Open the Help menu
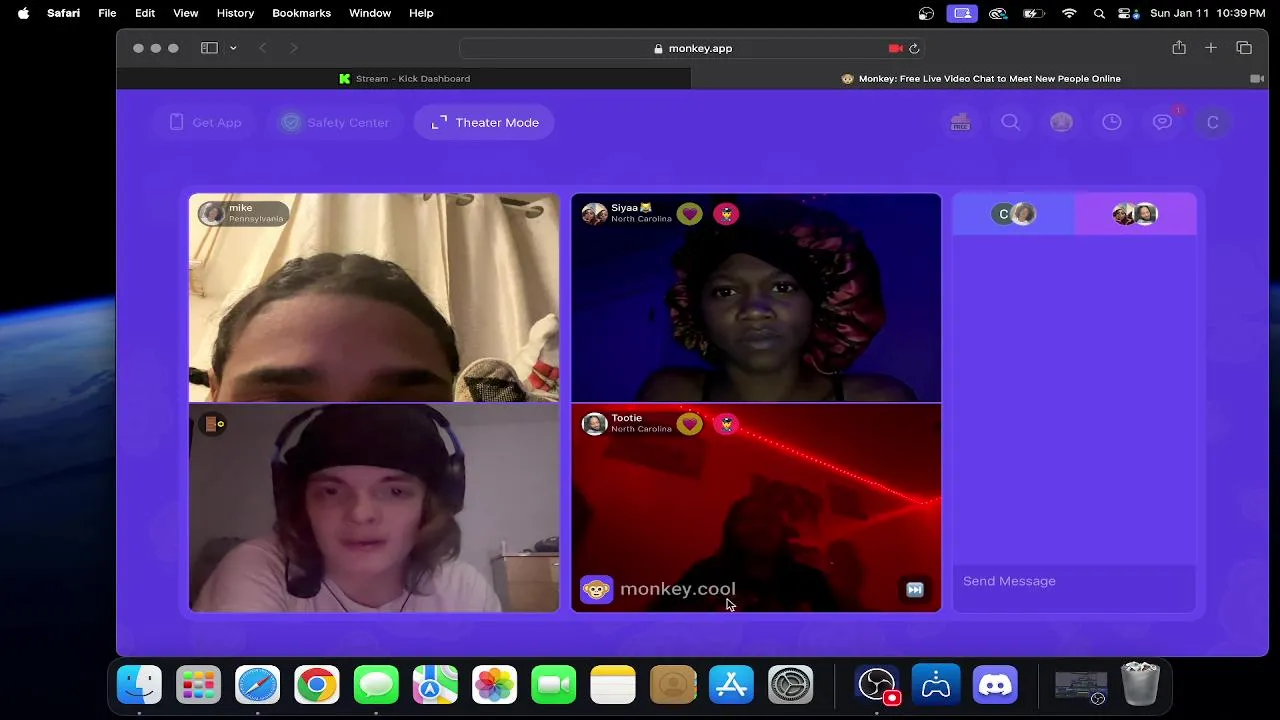This screenshot has width=1280, height=720. (421, 13)
